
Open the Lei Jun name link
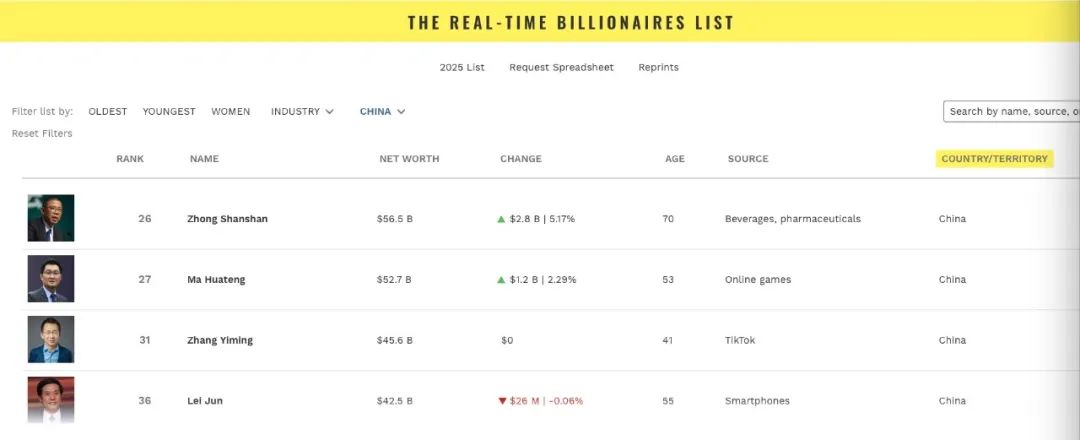205,401
